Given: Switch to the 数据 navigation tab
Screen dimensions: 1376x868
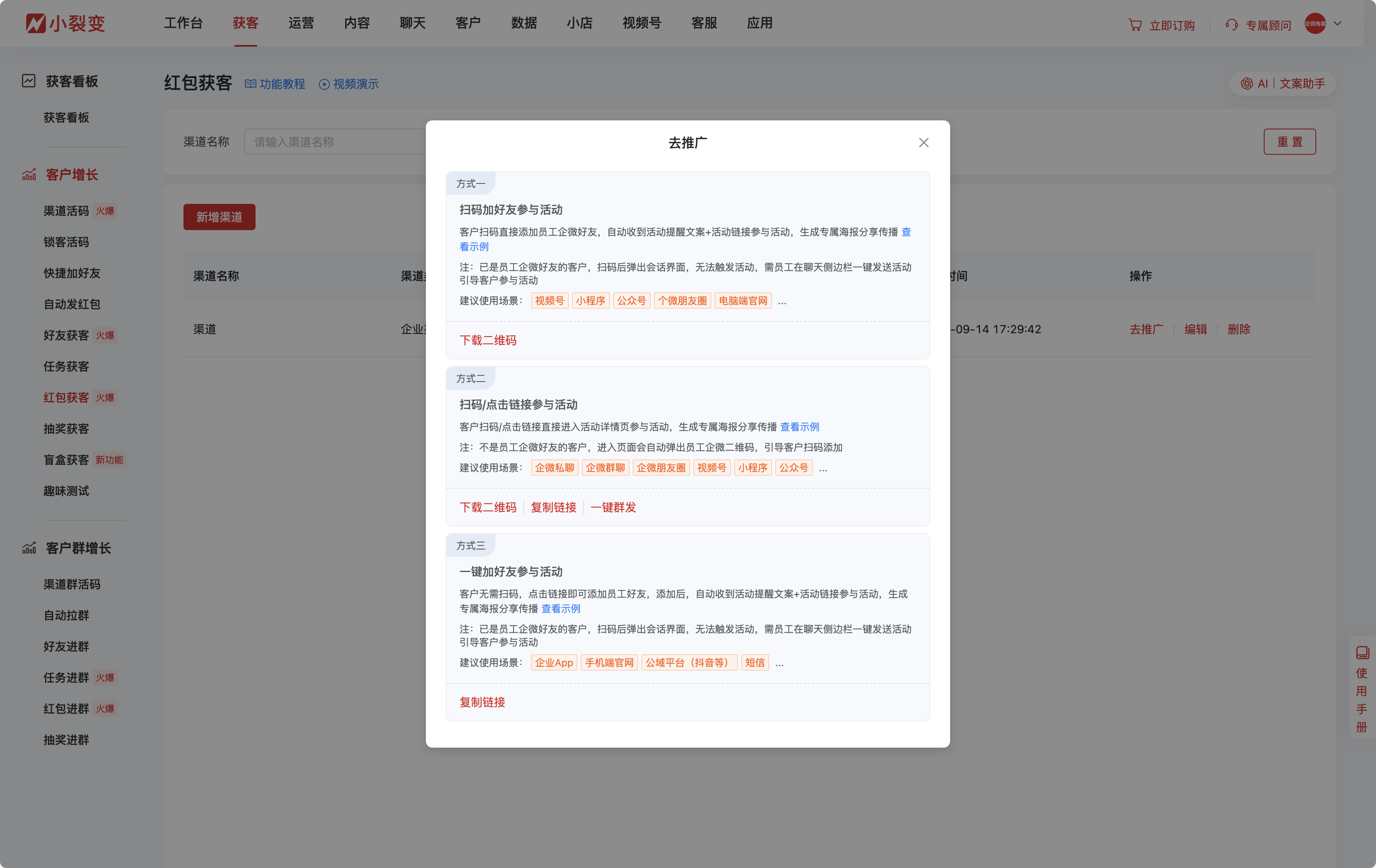Looking at the screenshot, I should [x=523, y=23].
